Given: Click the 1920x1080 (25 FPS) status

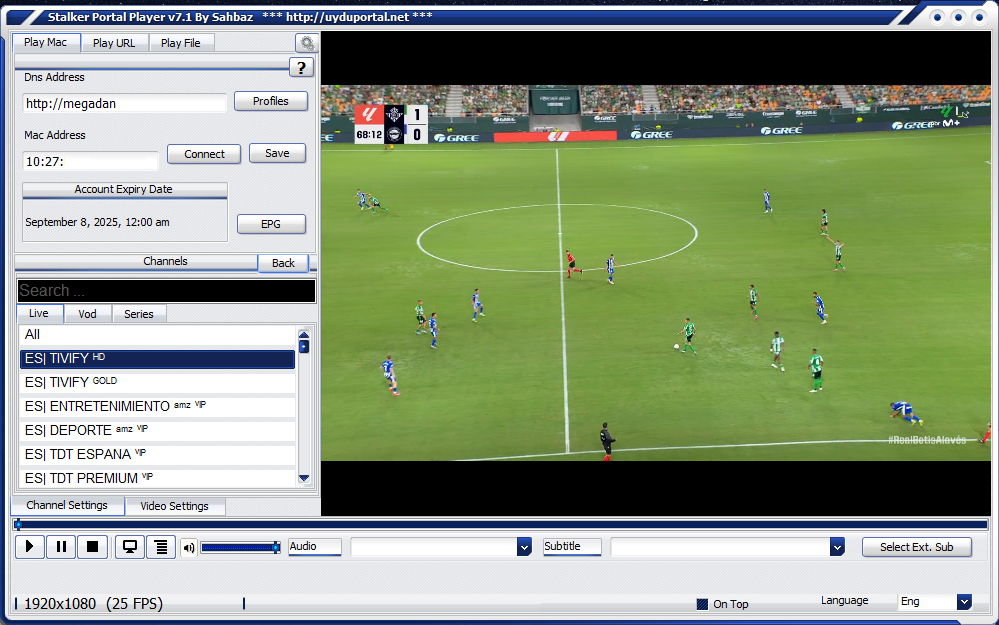Looking at the screenshot, I should click(94, 604).
